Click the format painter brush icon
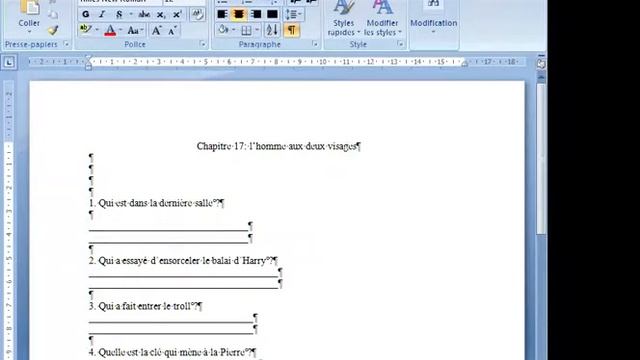 point(53,31)
